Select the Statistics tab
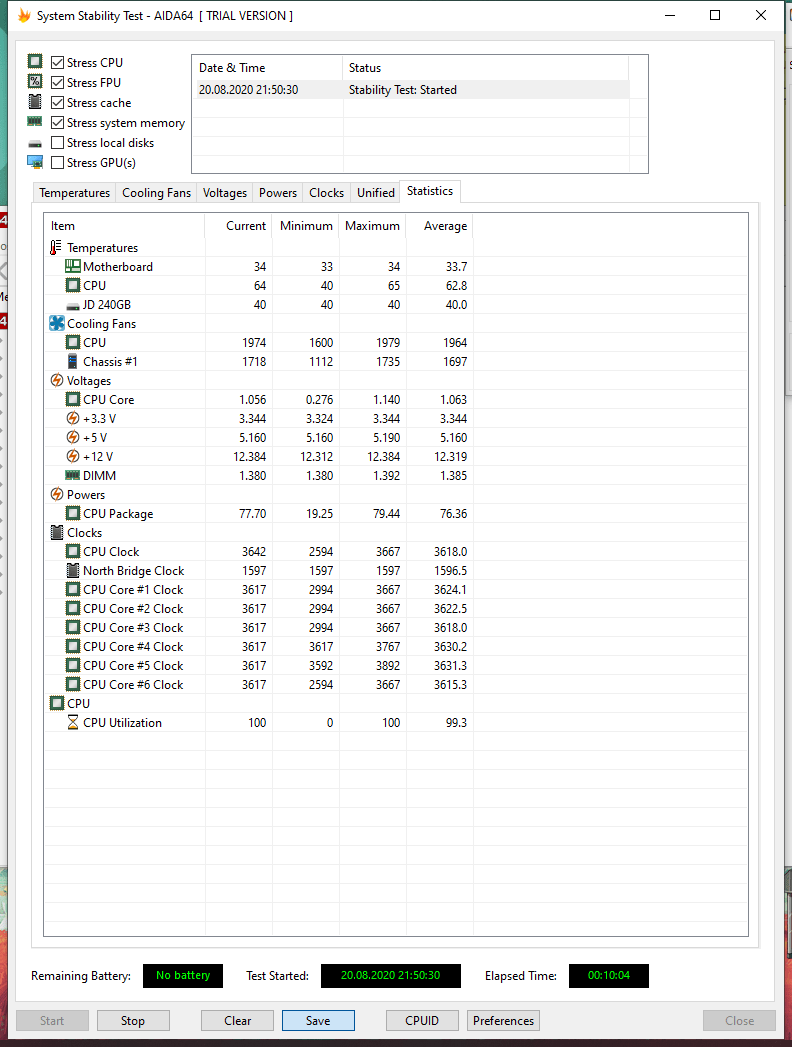 tap(430, 191)
